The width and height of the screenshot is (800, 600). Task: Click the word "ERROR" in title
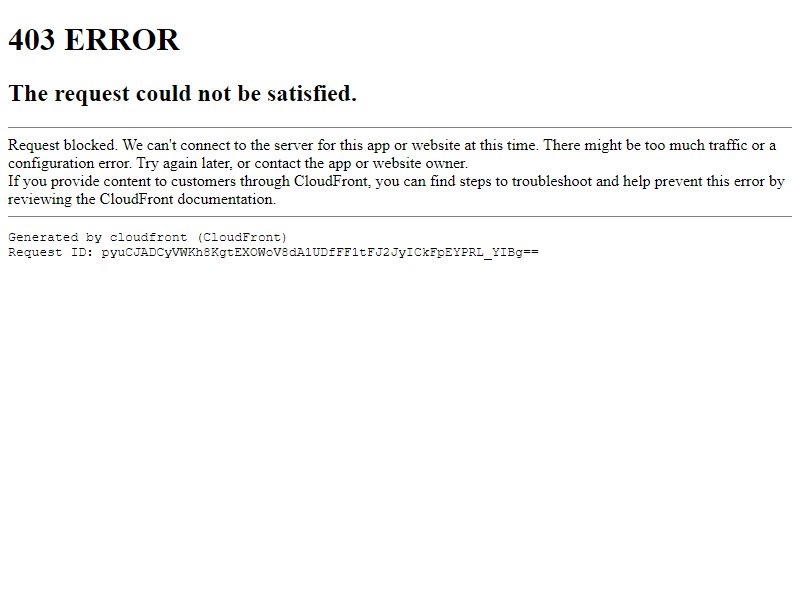pyautogui.click(x=122, y=40)
